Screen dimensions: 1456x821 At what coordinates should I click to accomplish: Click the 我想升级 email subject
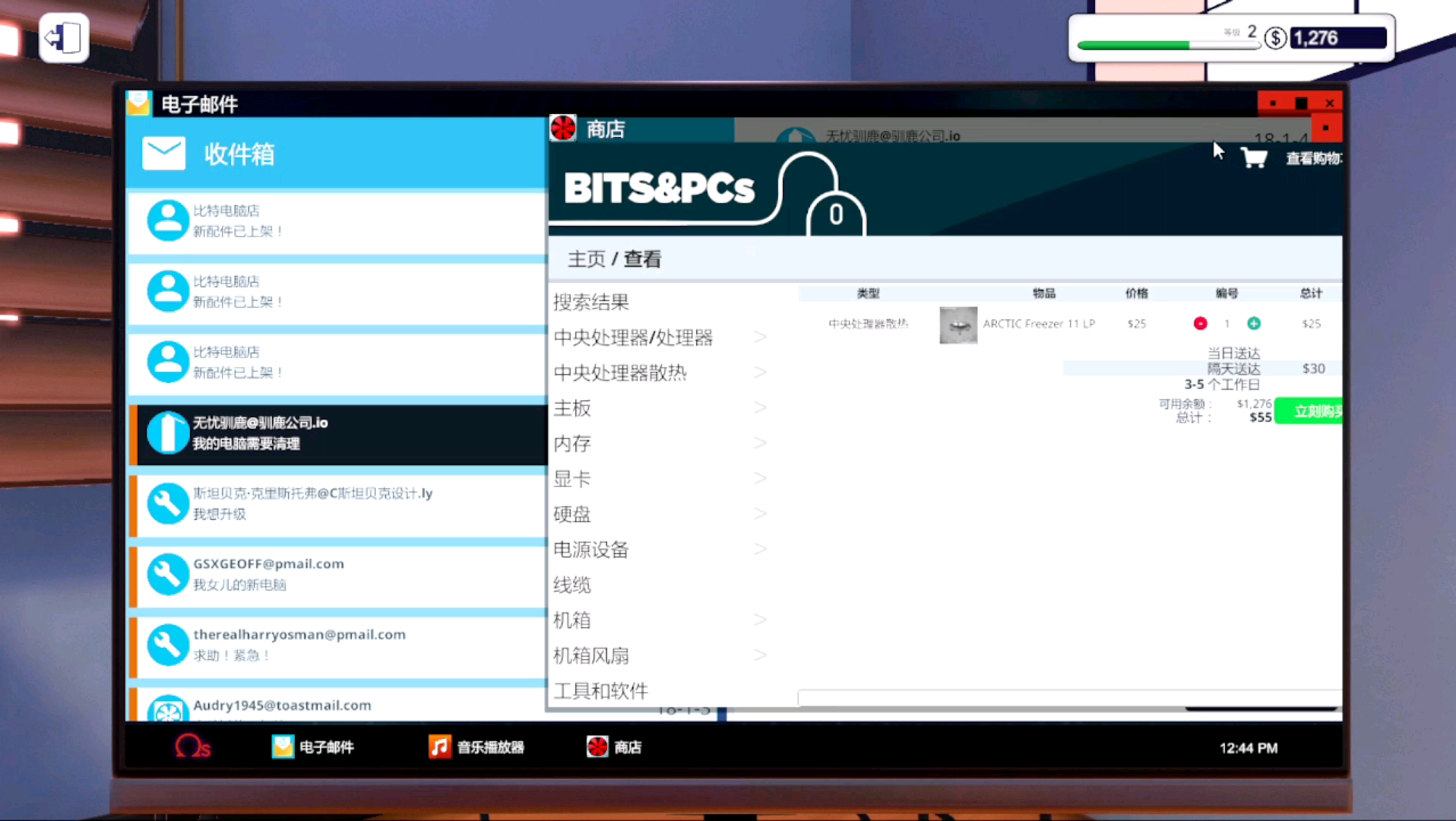tap(220, 514)
